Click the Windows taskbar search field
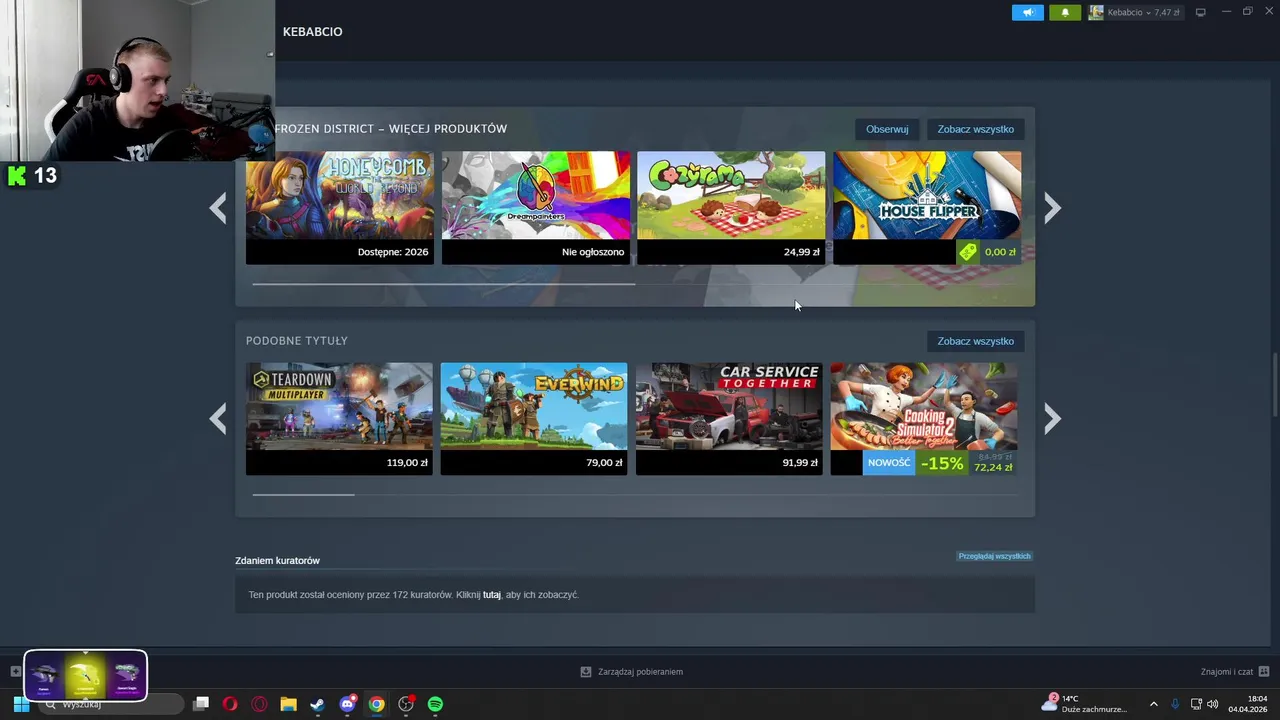 tap(110, 704)
